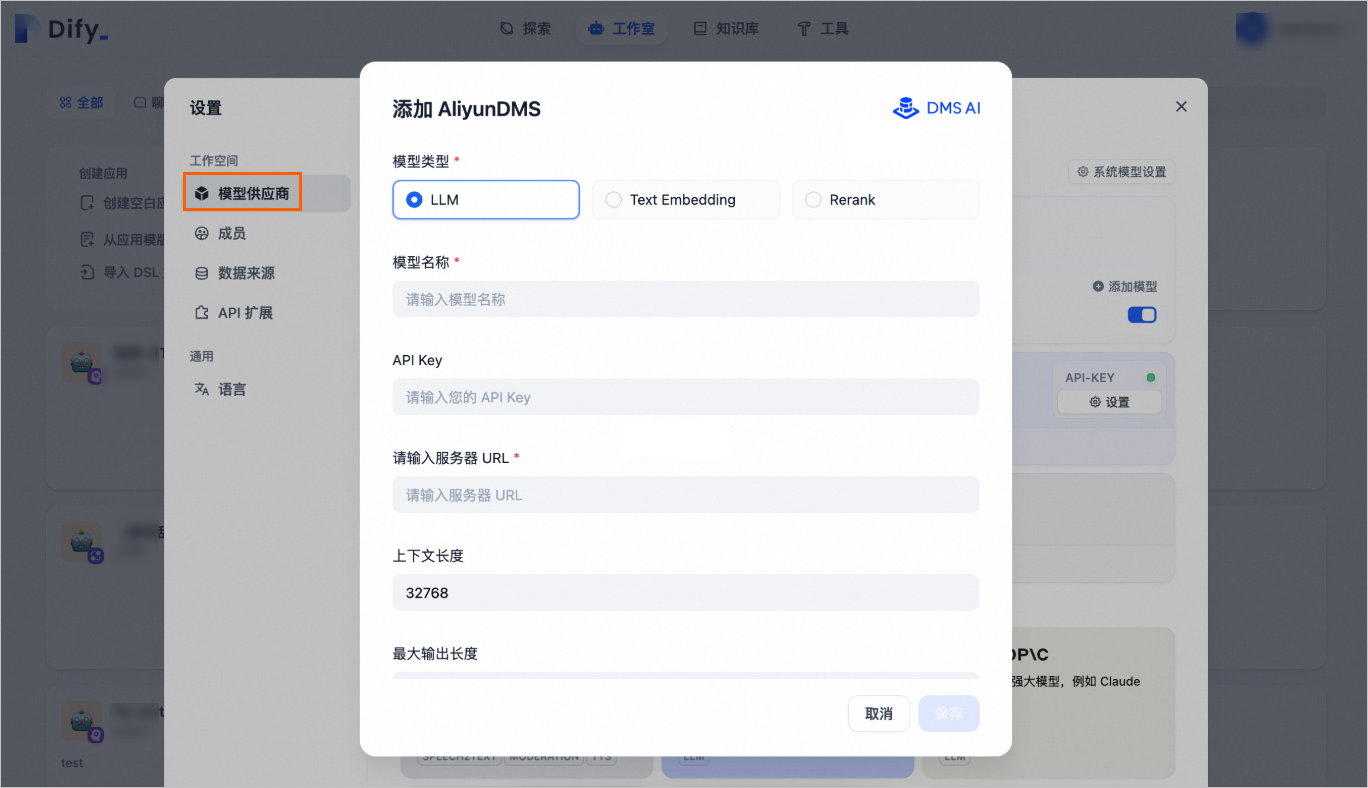Click the 模型名称 input field
The width and height of the screenshot is (1368, 788).
686,298
